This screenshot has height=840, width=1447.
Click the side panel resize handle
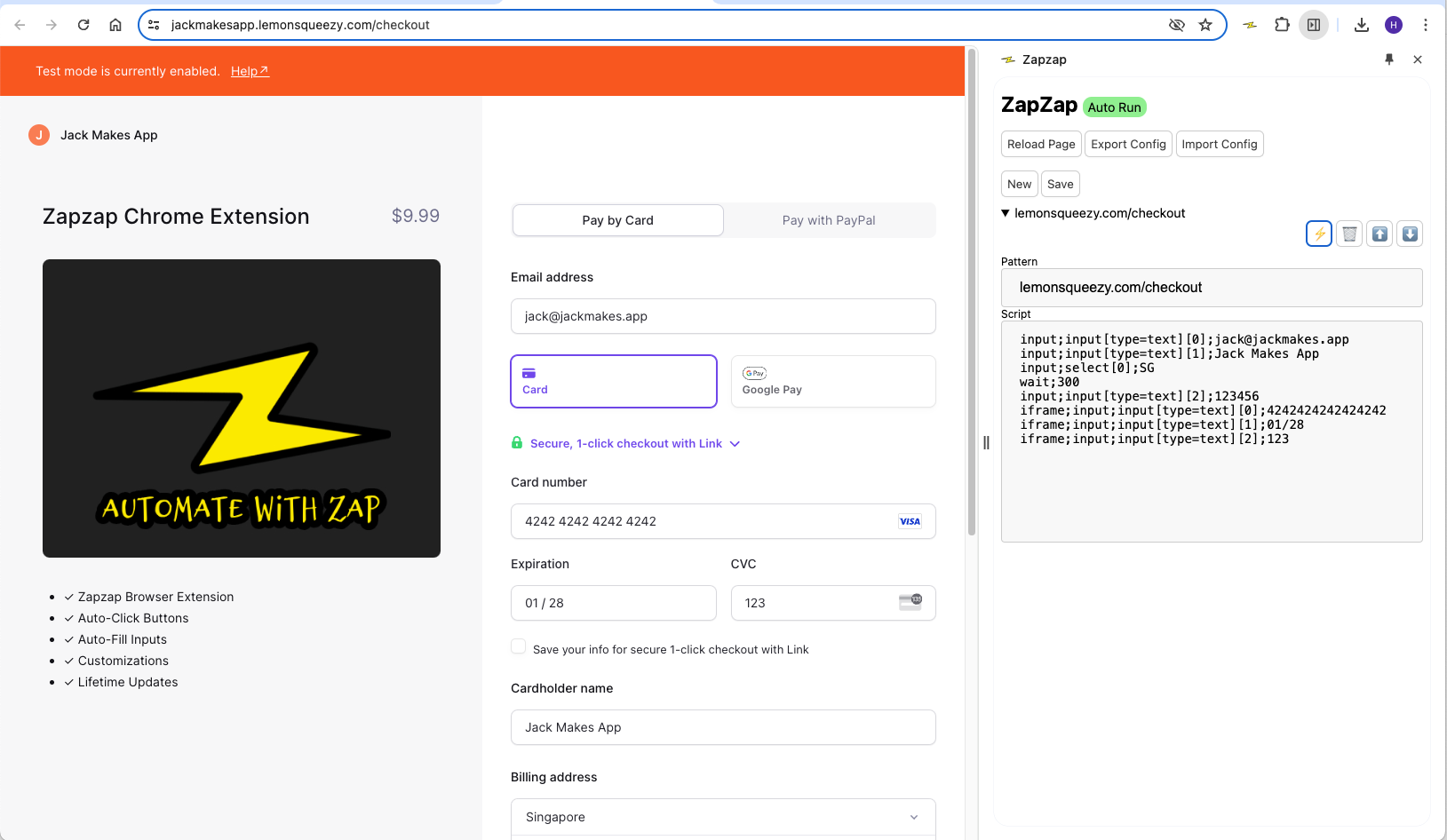tap(986, 442)
